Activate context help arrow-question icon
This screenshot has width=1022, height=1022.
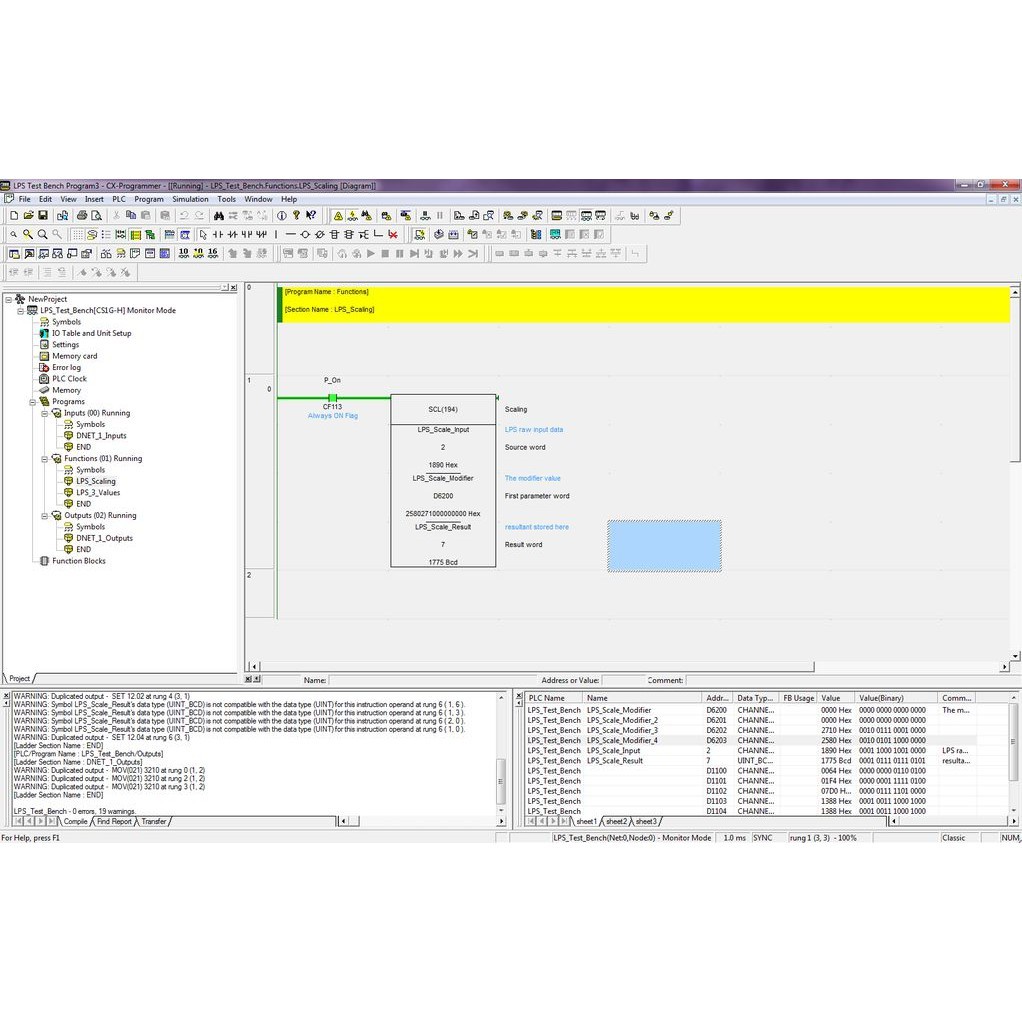pos(311,216)
